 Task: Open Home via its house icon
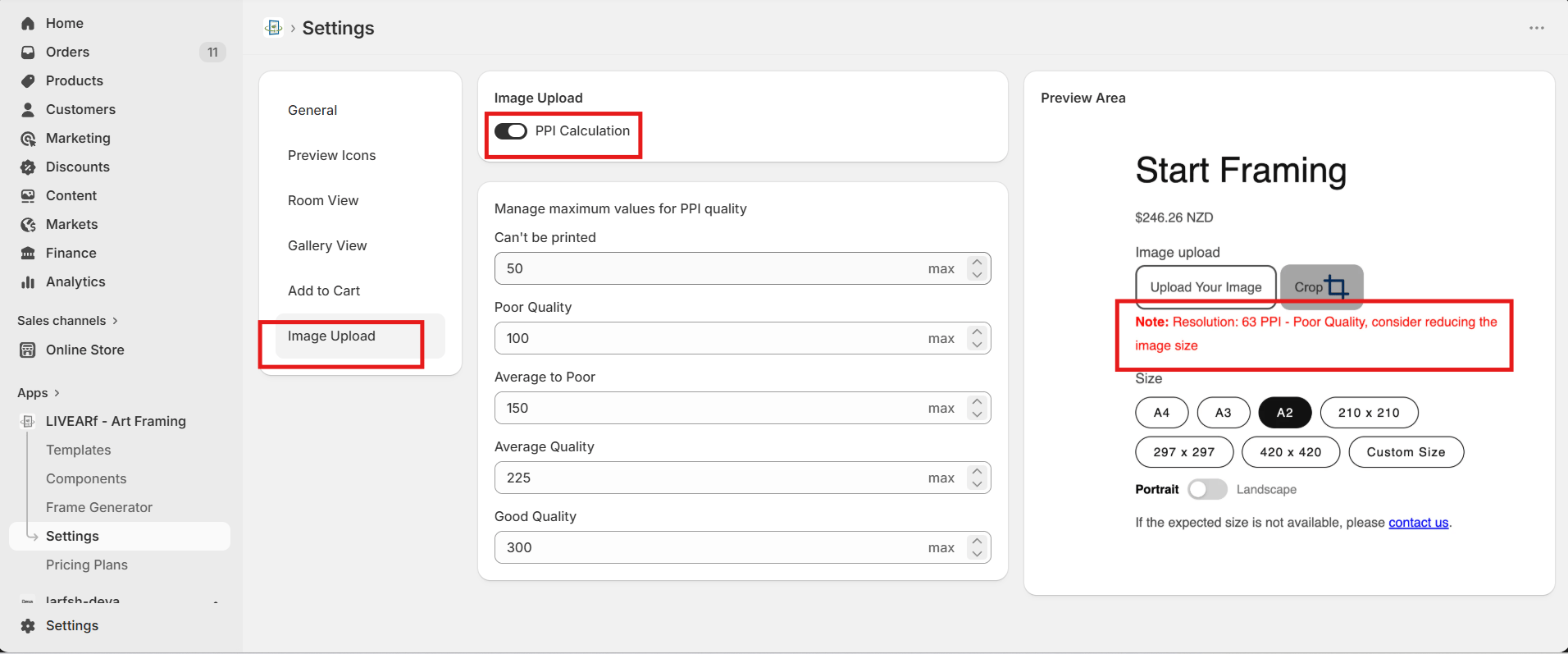click(28, 24)
